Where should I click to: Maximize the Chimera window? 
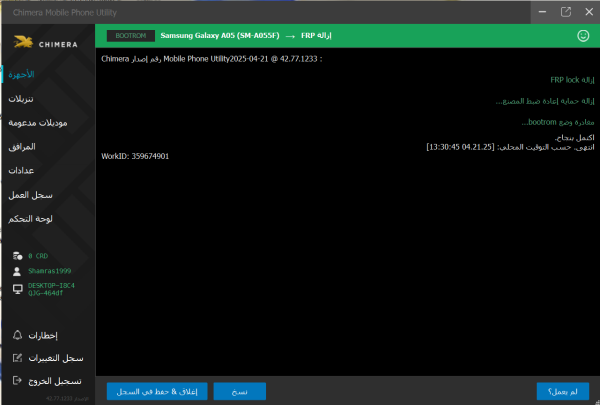pos(566,12)
